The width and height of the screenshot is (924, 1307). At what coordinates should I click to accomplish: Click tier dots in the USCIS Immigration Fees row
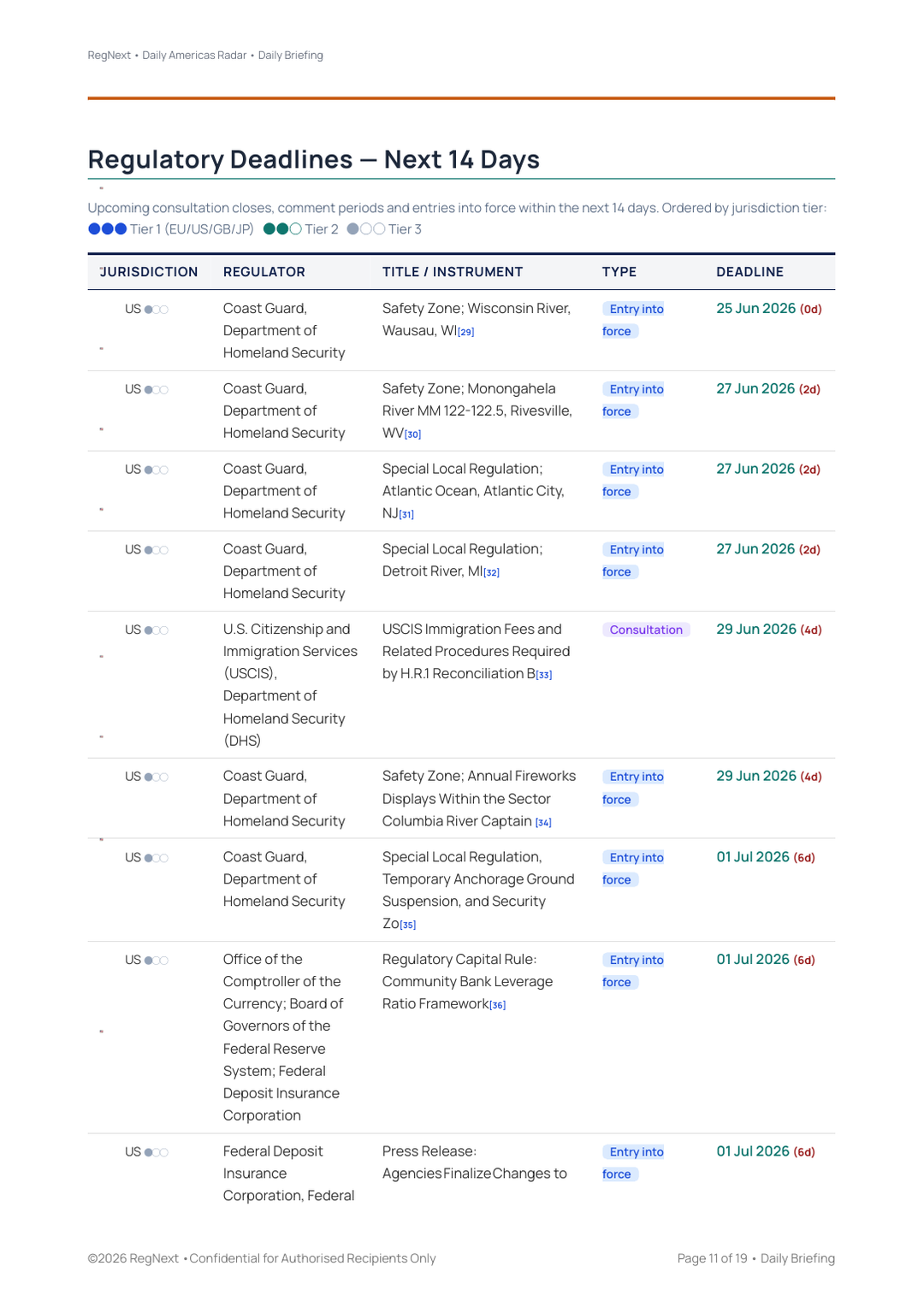157,630
